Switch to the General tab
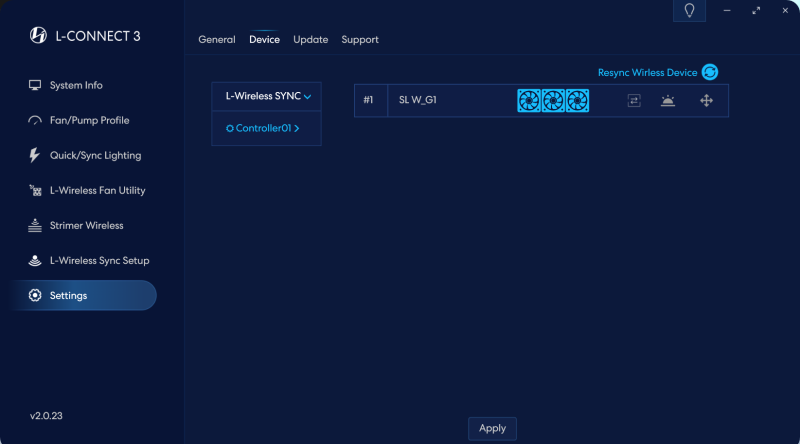Viewport: 800px width, 444px height. click(217, 39)
